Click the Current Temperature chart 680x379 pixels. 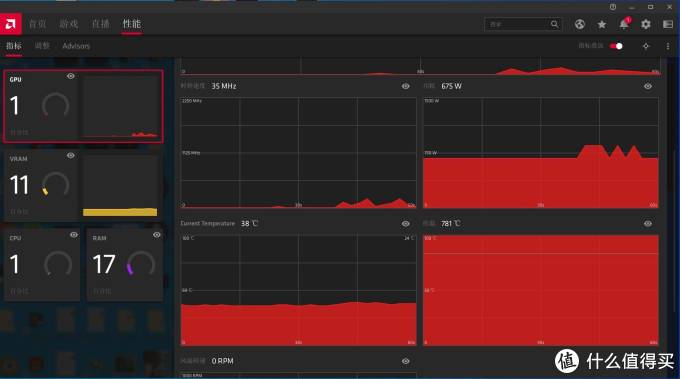tap(298, 290)
